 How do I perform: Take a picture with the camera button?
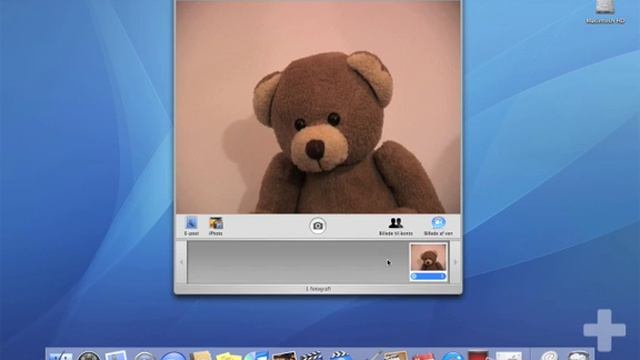click(x=318, y=226)
